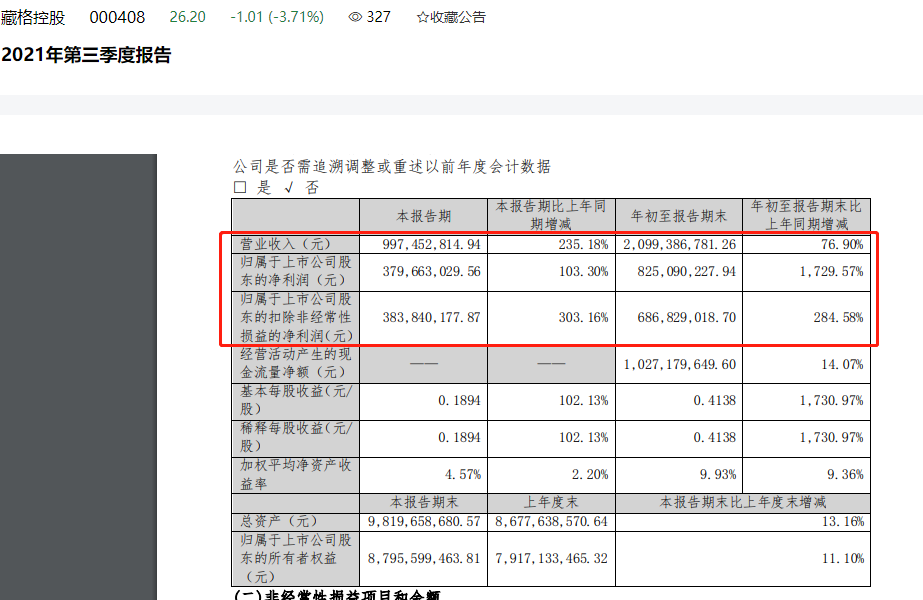
Task: Tick the empty 是 checkbox
Action: point(240,187)
